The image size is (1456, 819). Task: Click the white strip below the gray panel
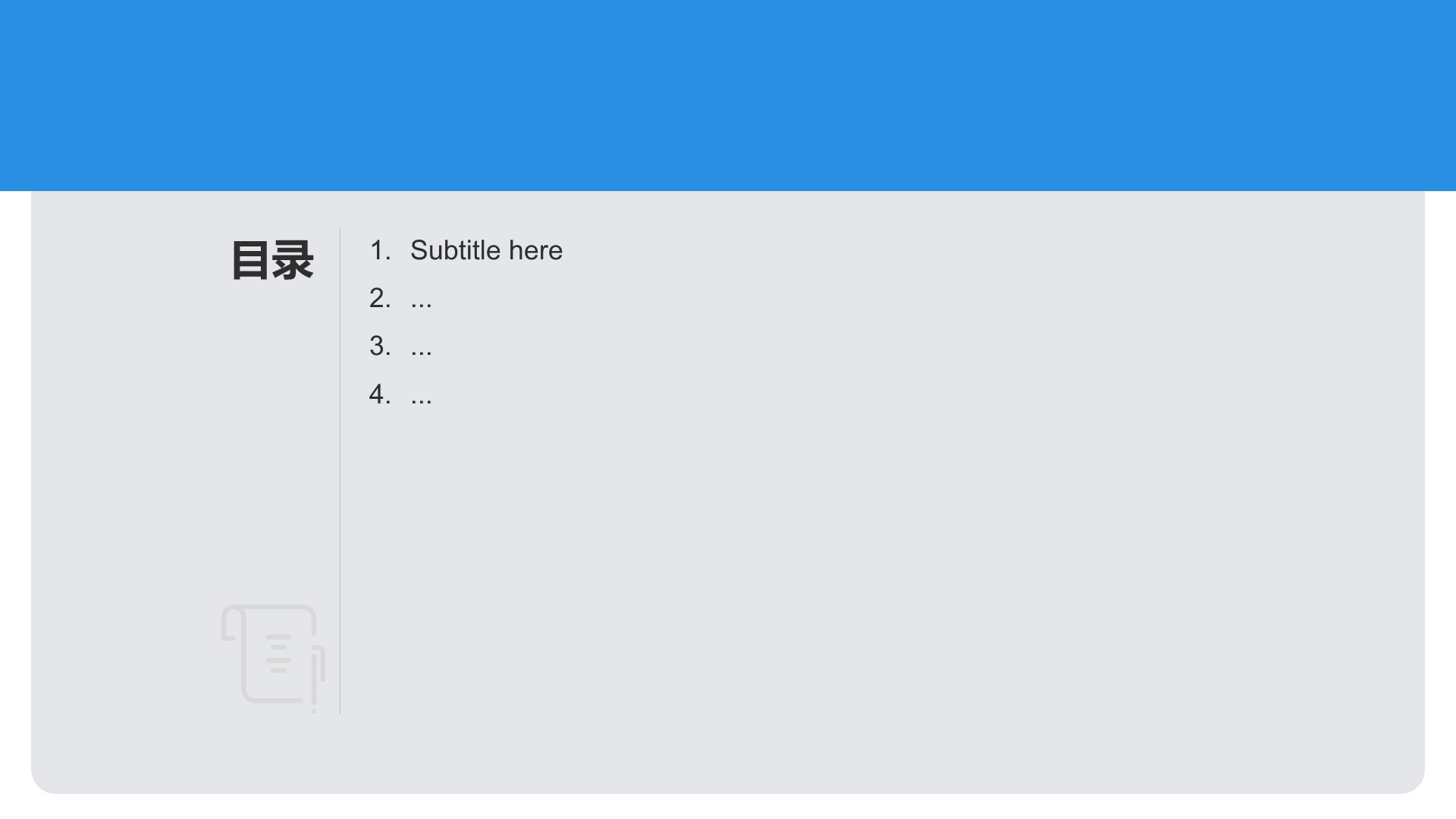click(x=728, y=807)
